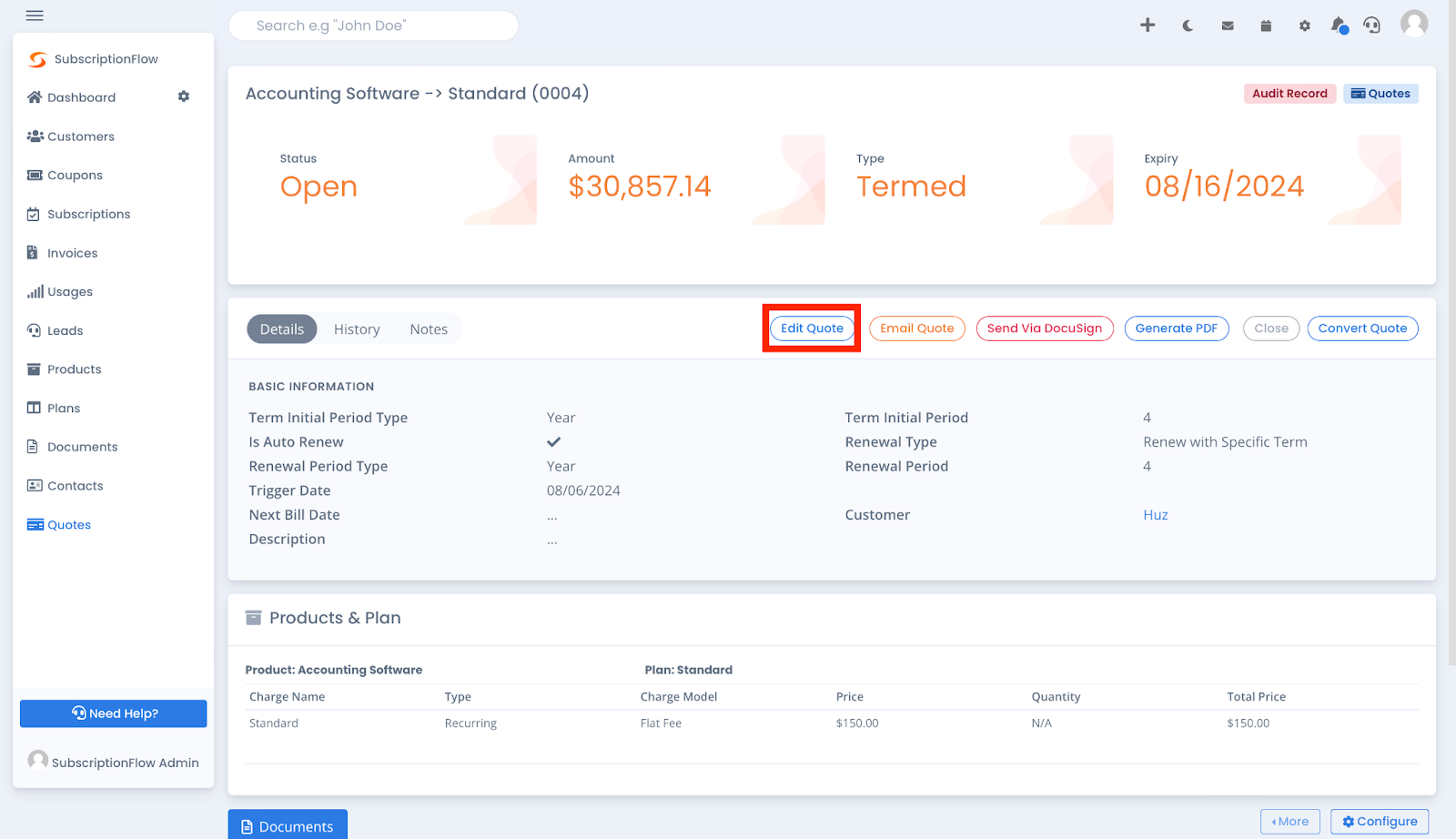Open the Huz customer link

click(x=1156, y=515)
